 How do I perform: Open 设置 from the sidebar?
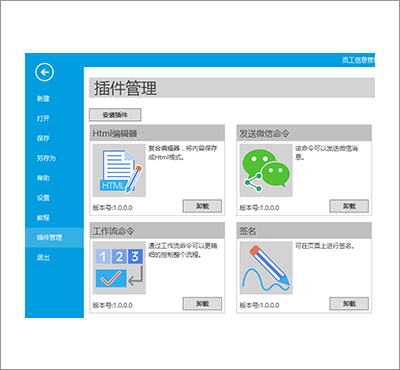(43, 198)
